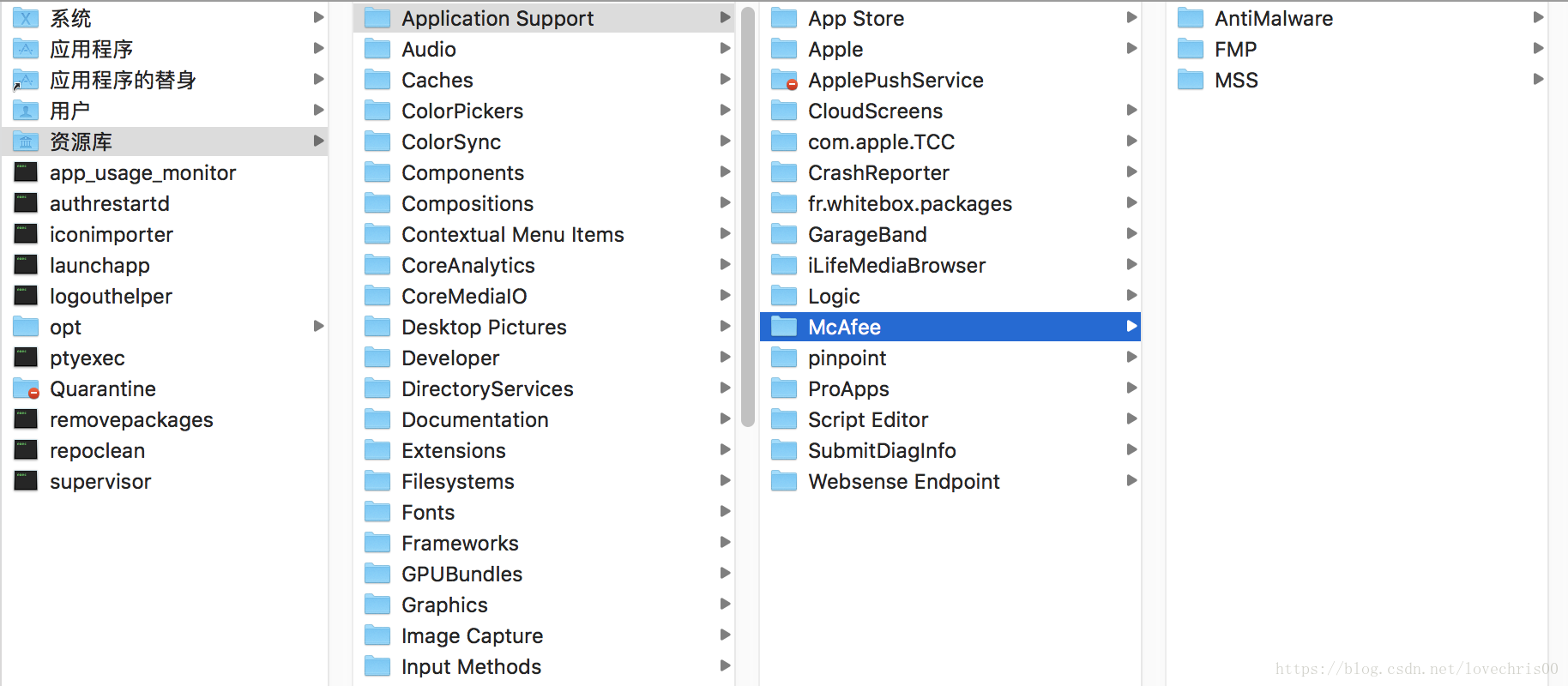
Task: Open the Extensions folder
Action: click(x=544, y=450)
